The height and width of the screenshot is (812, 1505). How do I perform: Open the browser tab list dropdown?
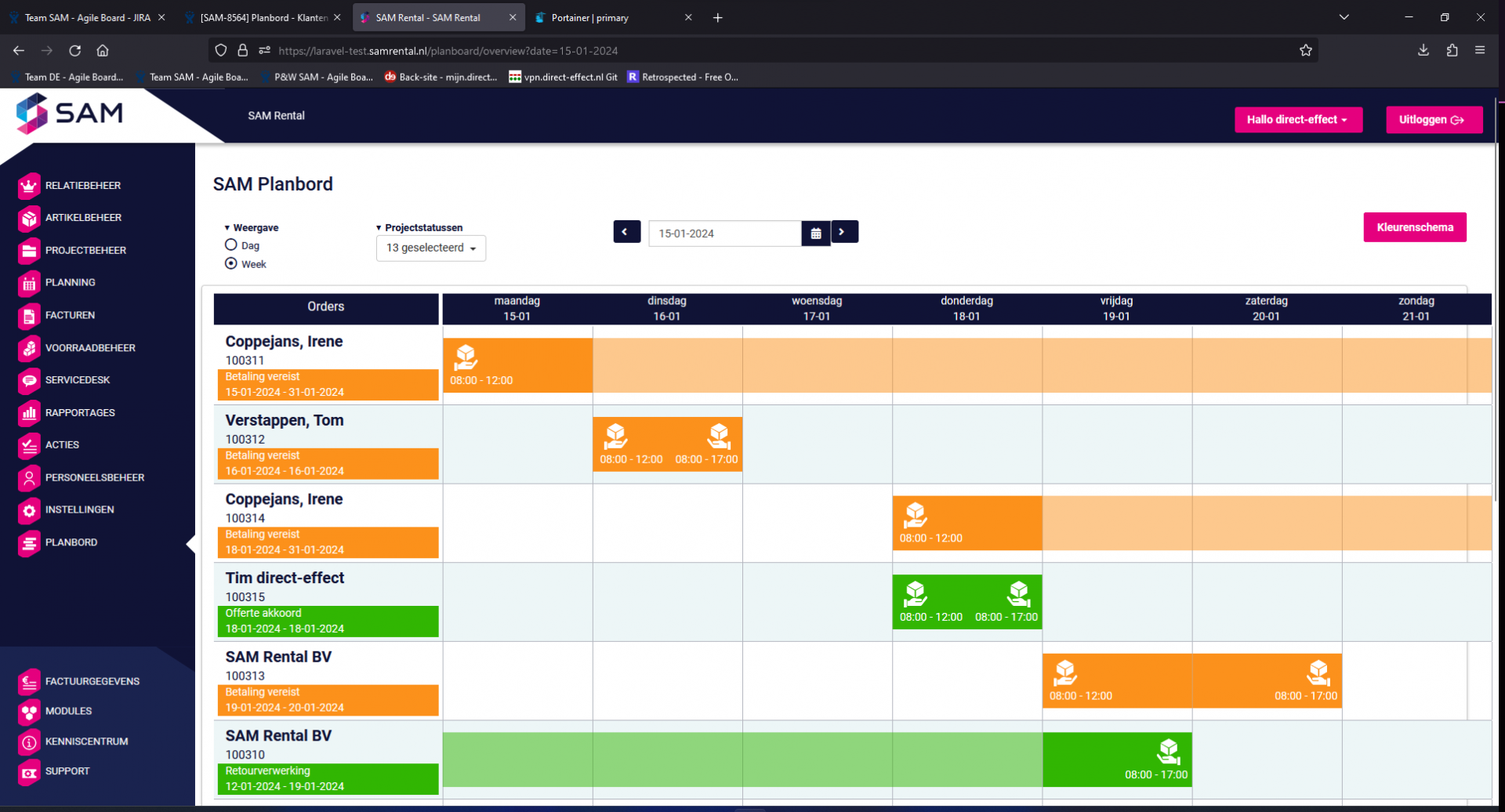point(1344,17)
